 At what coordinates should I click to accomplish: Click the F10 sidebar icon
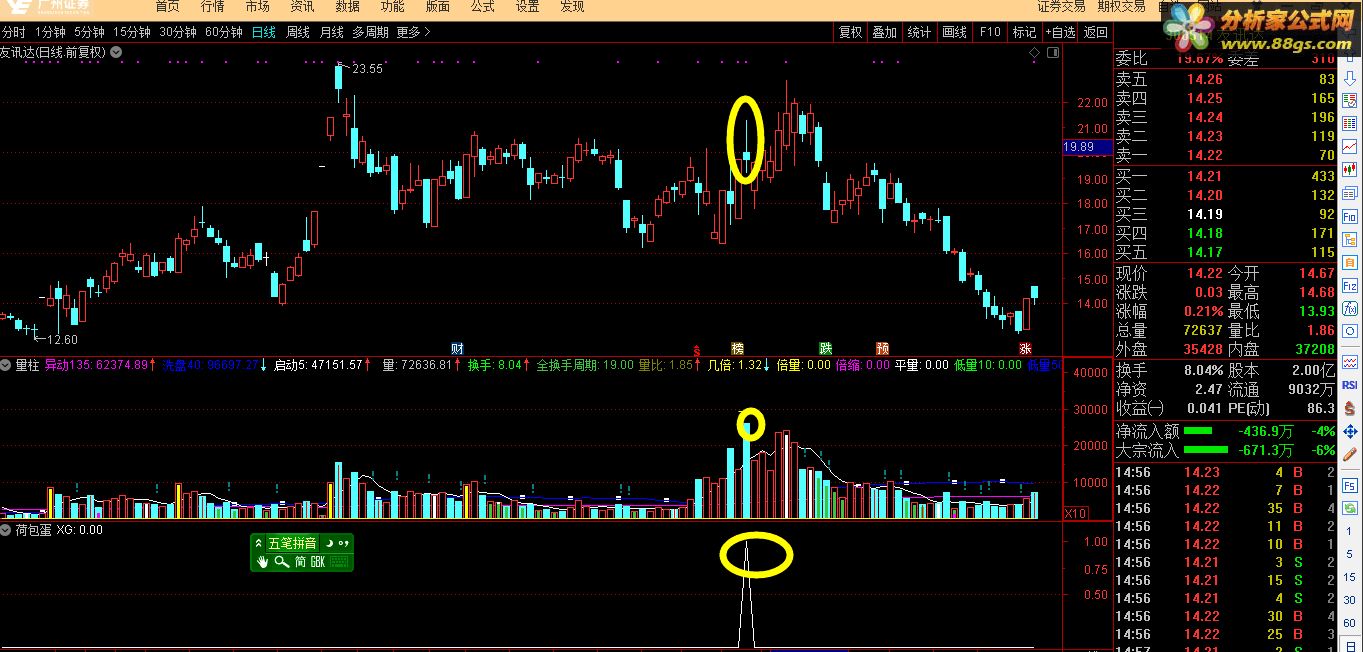click(1349, 217)
